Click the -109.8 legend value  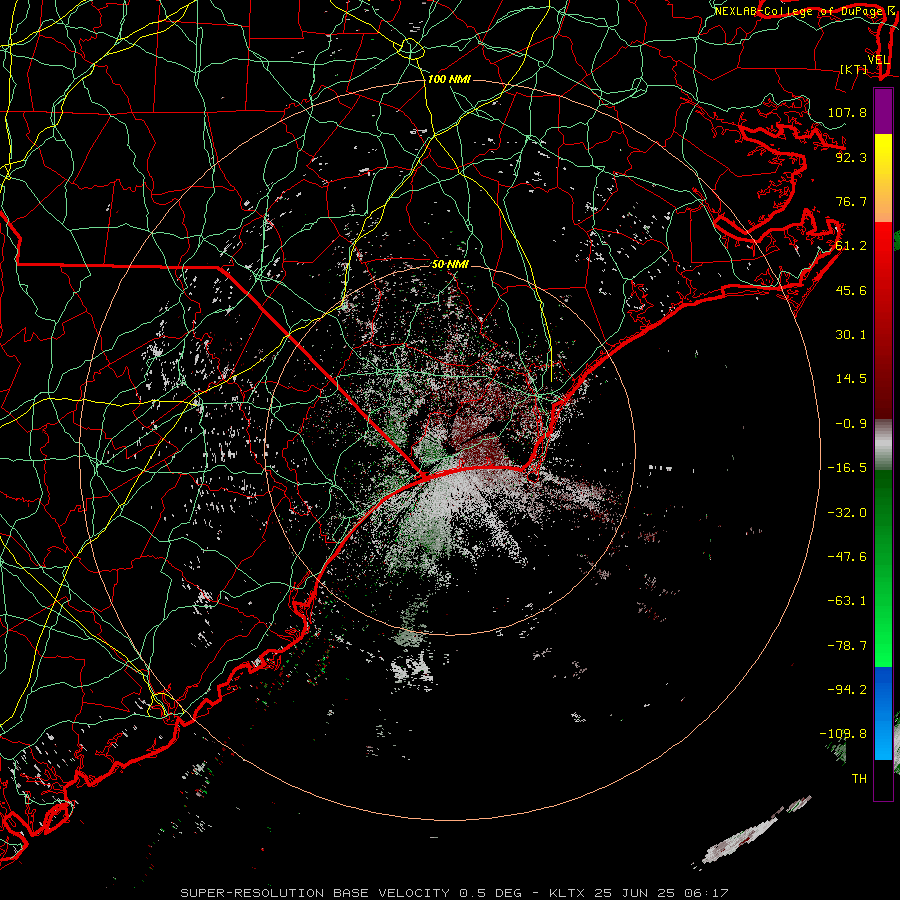(843, 734)
